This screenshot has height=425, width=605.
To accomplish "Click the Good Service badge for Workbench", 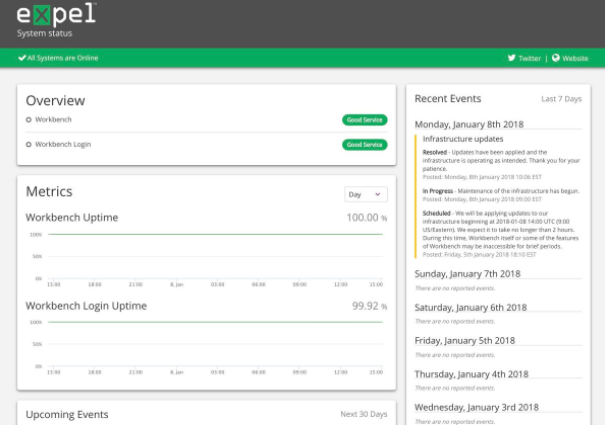I will 365,120.
